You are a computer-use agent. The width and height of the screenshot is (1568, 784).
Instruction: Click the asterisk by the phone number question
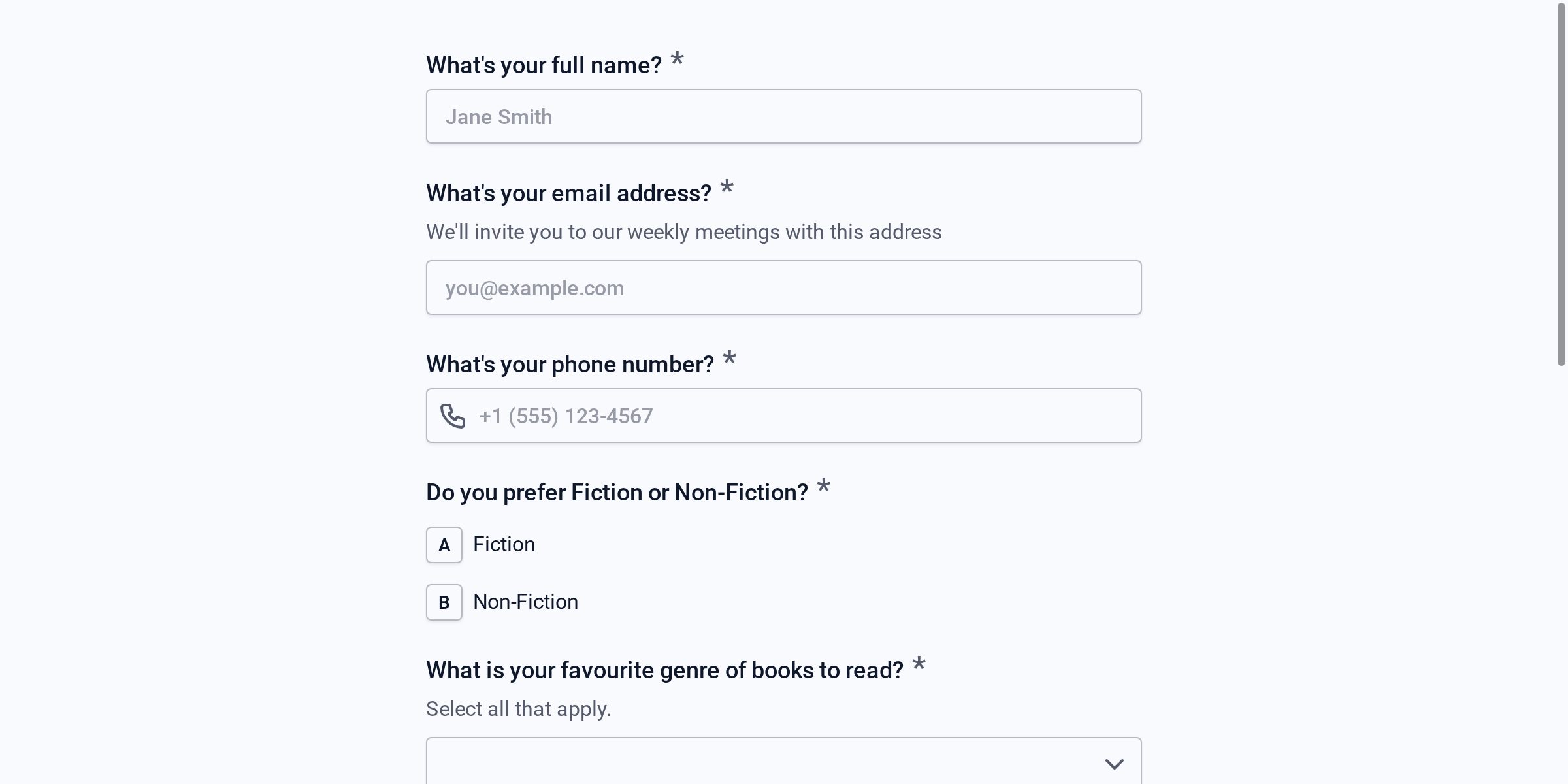[730, 360]
